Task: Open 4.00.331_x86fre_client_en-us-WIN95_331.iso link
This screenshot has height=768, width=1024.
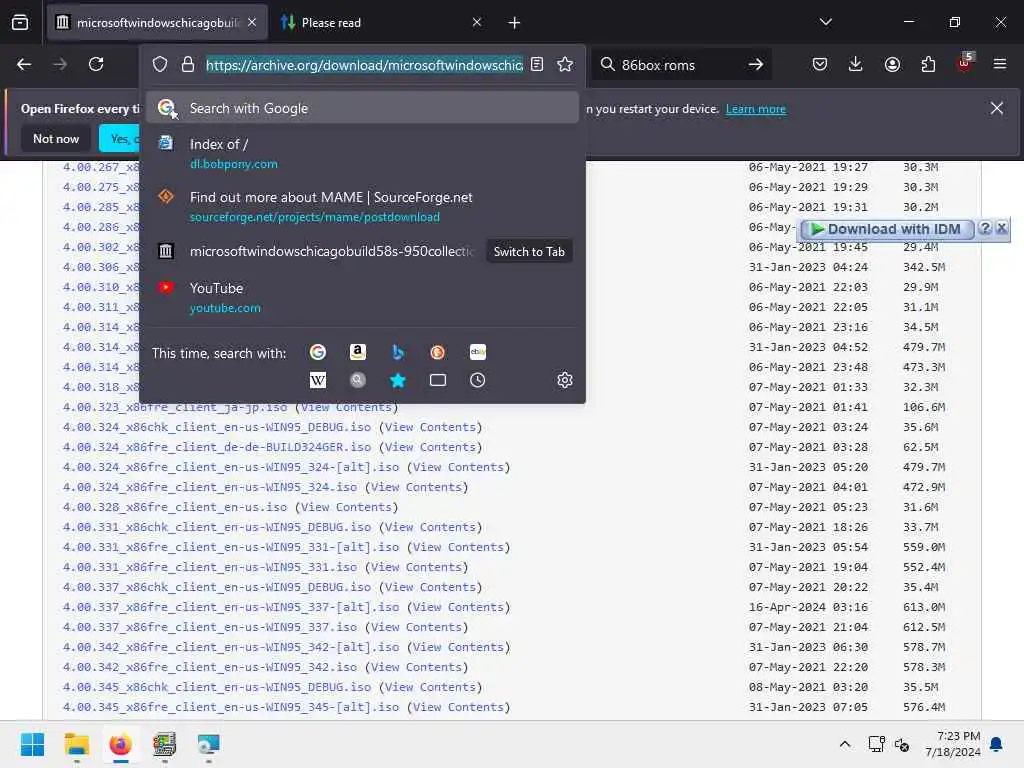Action: 210,568
